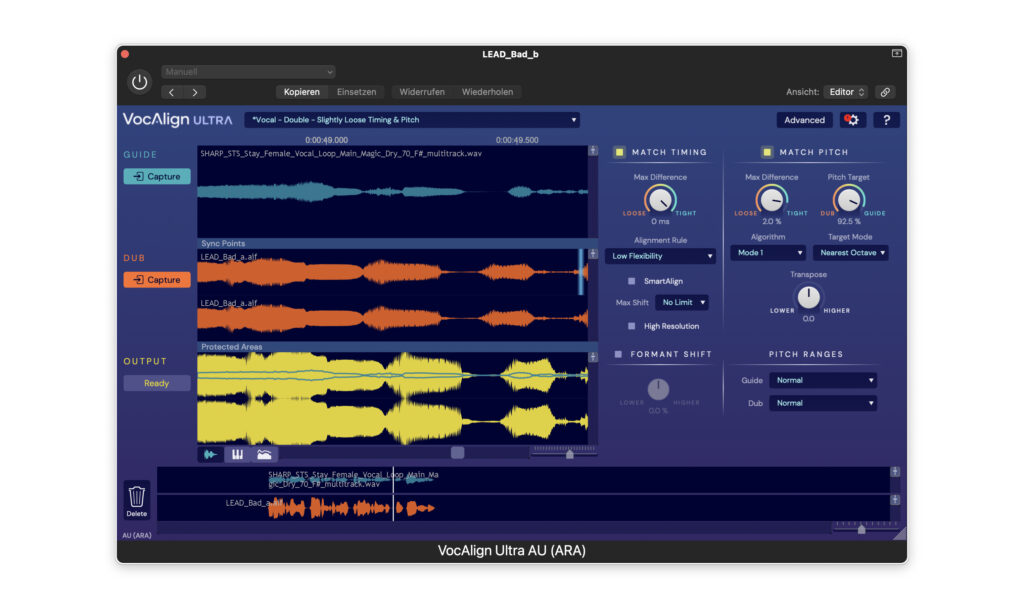Click overview dub lane zoom icon
The height and width of the screenshot is (614, 1024).
coord(895,500)
